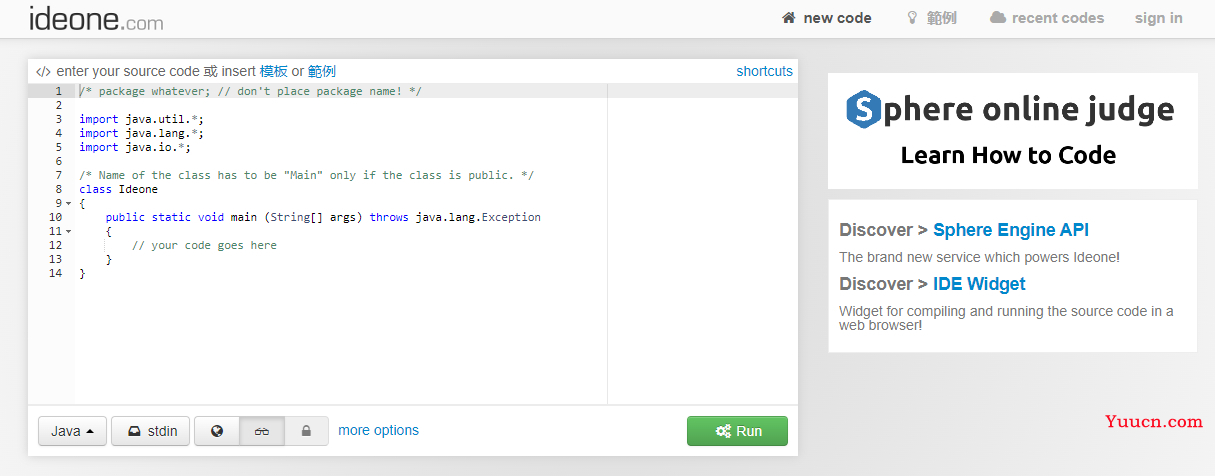Open the new code menu item
The image size is (1215, 476).
click(x=826, y=18)
